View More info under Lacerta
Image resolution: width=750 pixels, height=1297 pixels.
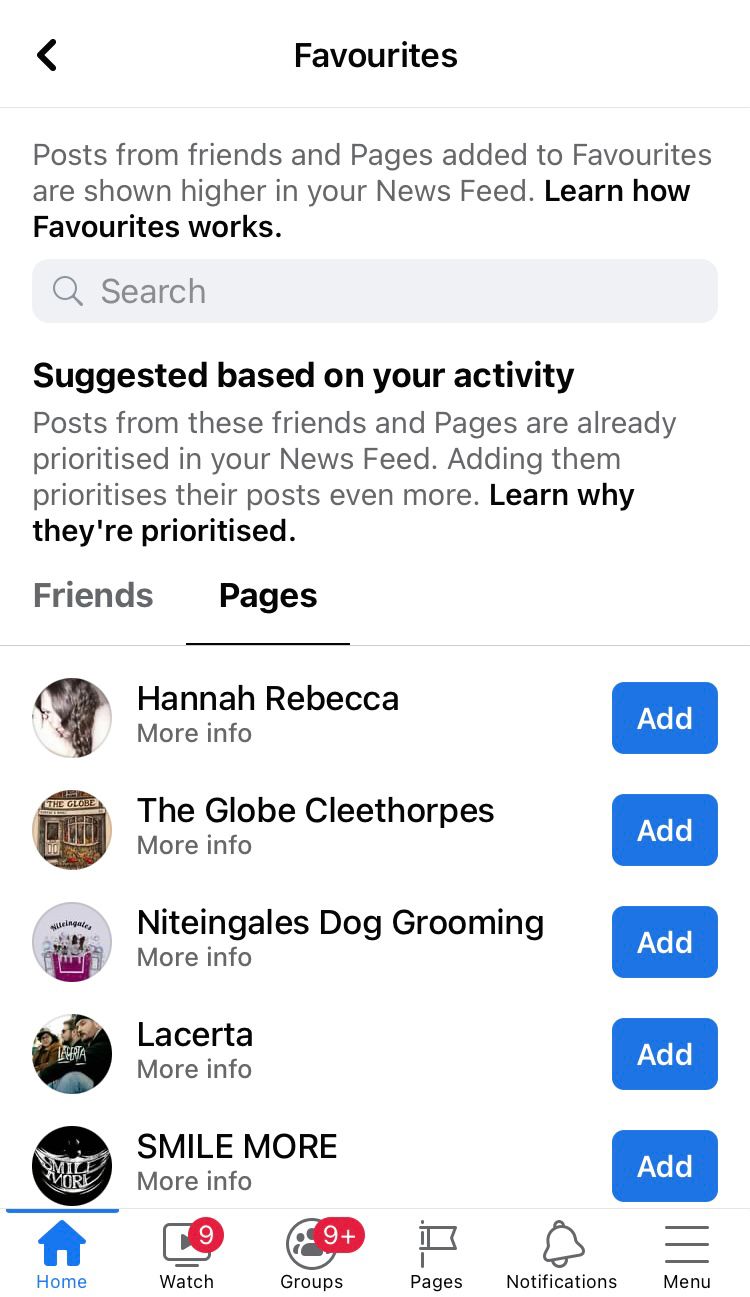click(x=194, y=1069)
